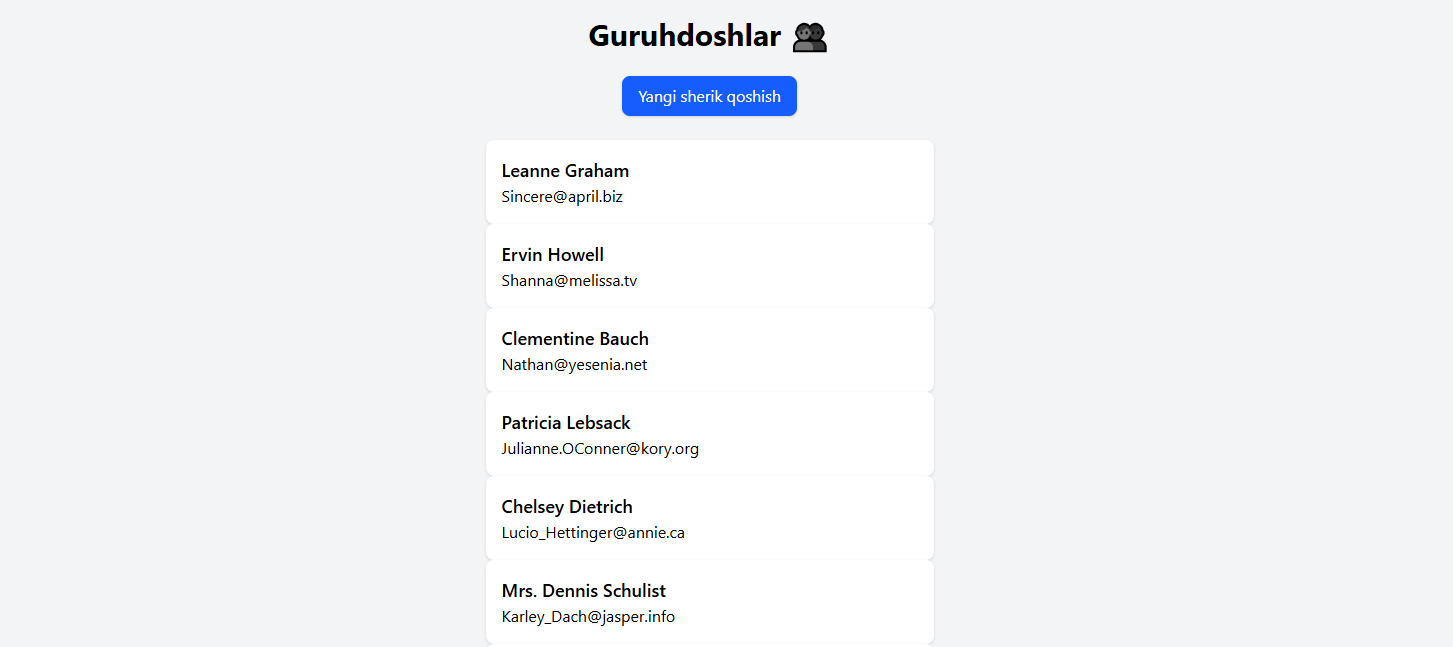The height and width of the screenshot is (647, 1453).
Task: Select the name Patricia Lebsack
Action: coord(566,423)
